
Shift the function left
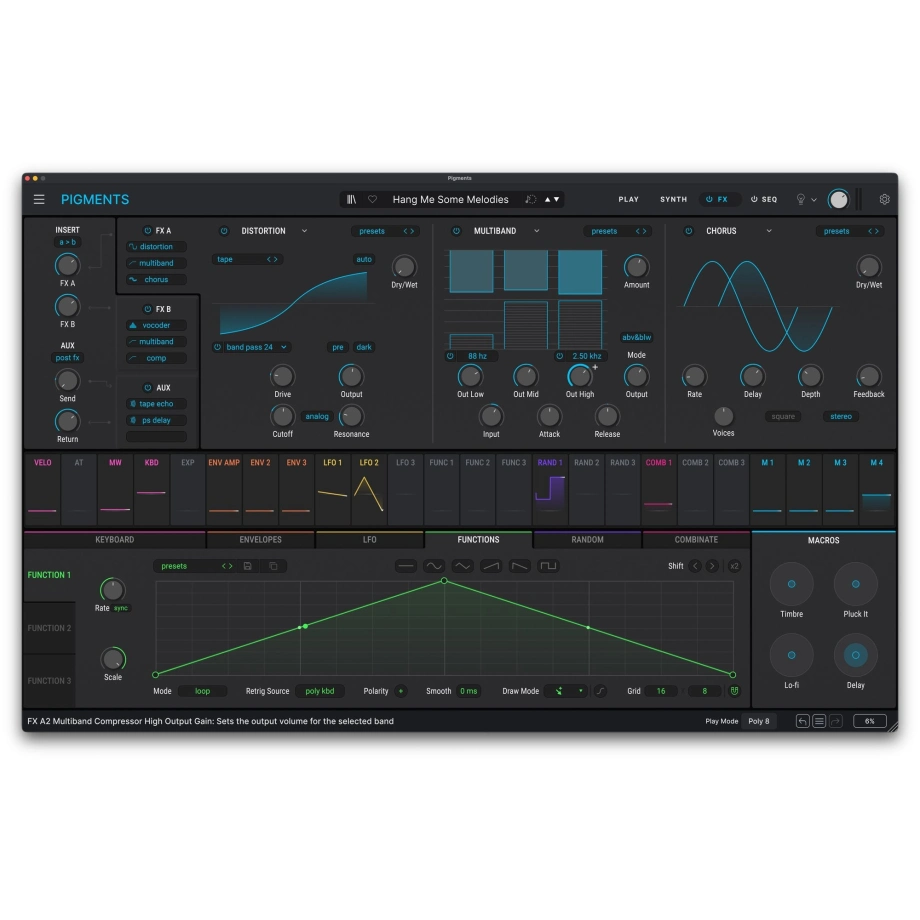(695, 566)
